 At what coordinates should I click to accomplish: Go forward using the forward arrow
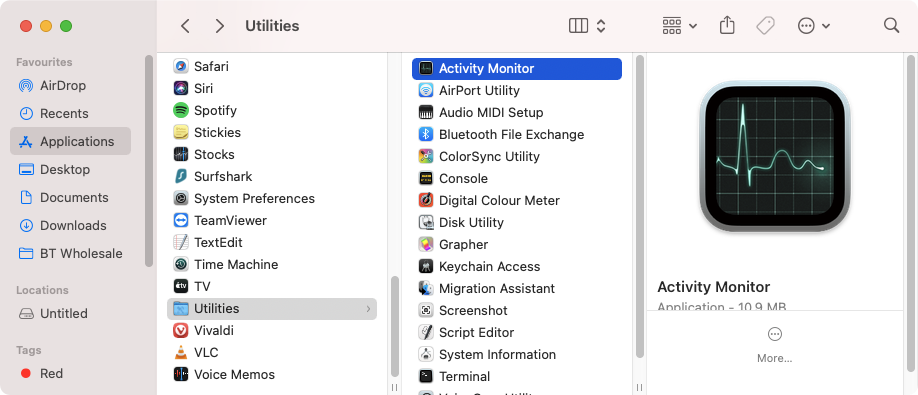pyautogui.click(x=220, y=26)
